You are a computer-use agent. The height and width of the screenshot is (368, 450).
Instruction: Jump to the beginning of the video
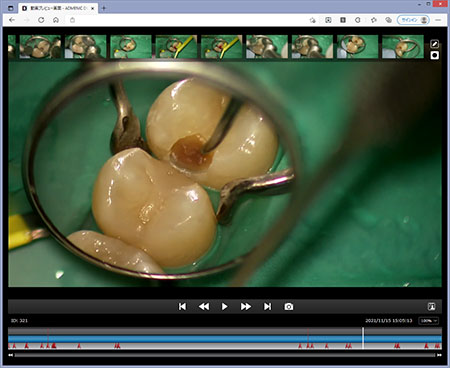[x=182, y=306]
